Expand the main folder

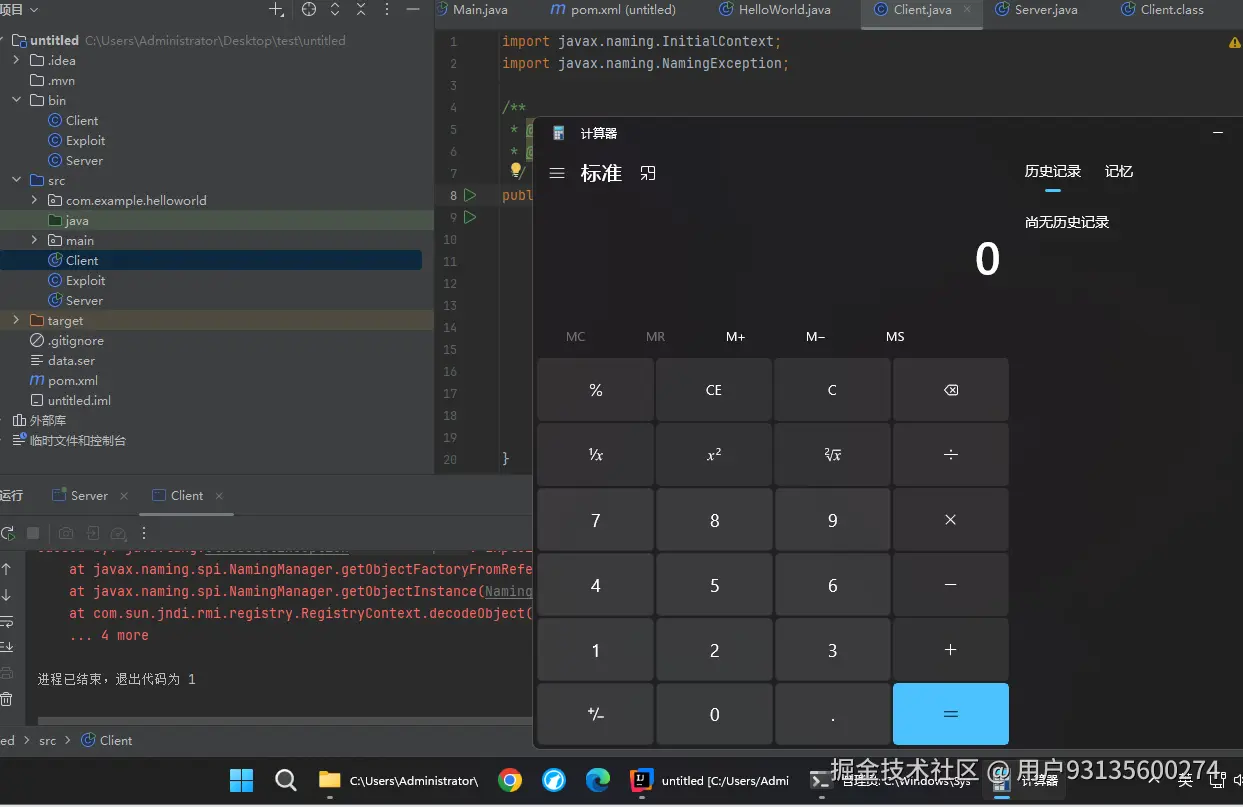(35, 241)
